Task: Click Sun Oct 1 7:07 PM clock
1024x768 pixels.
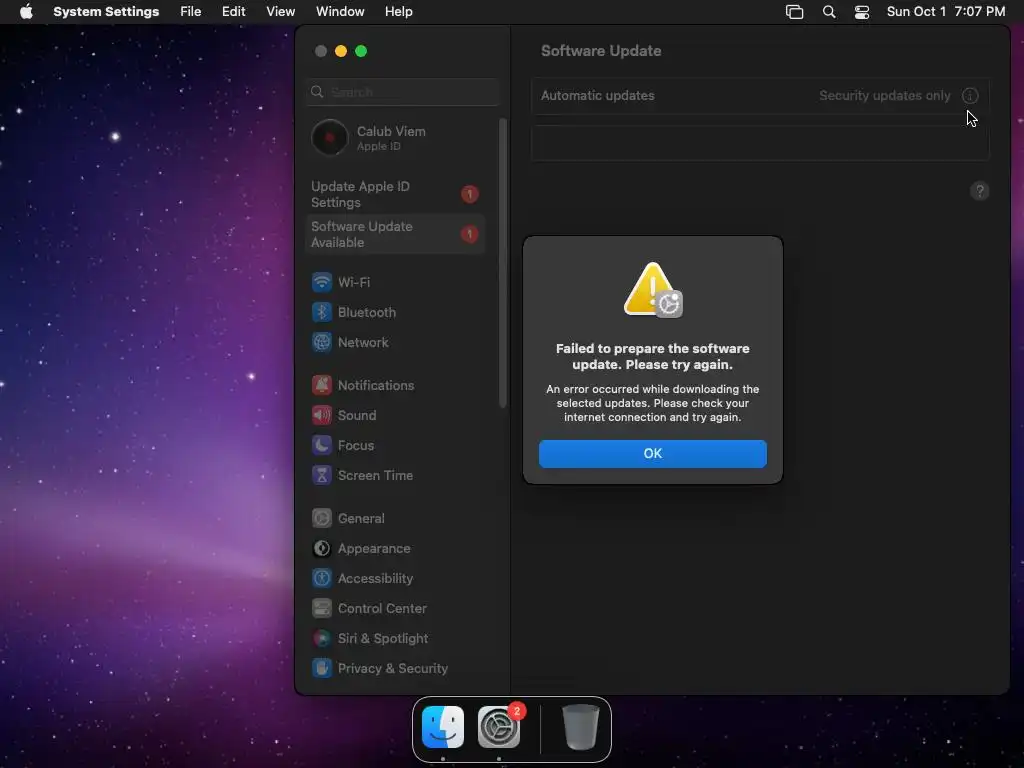Action: tap(946, 12)
